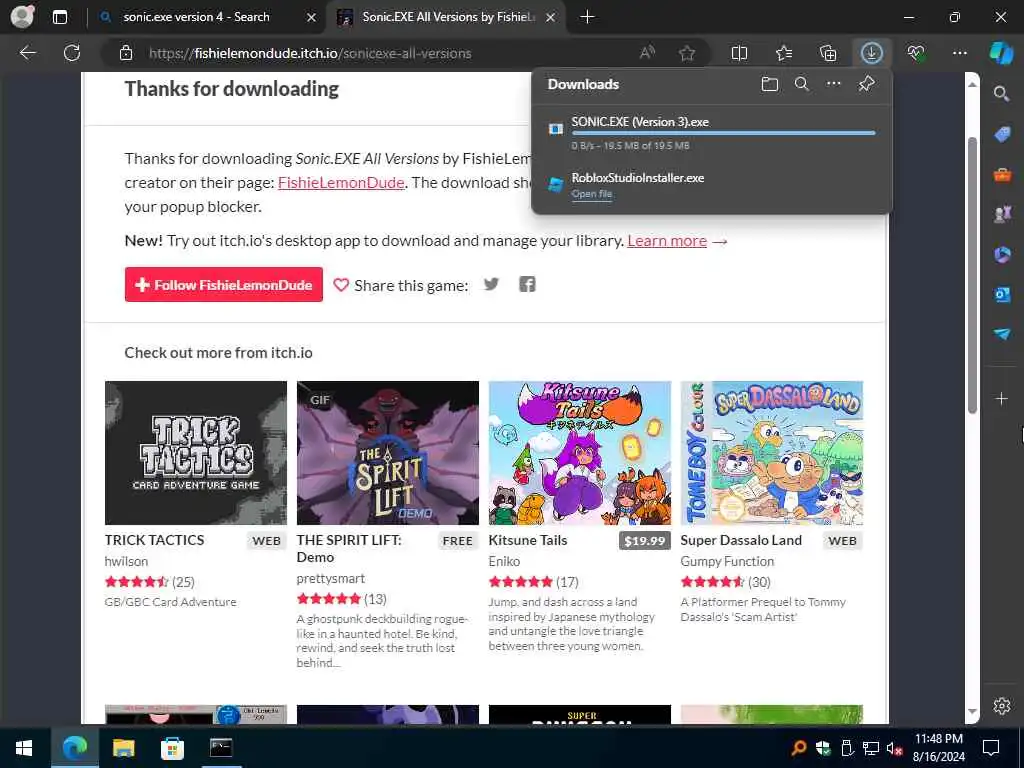1024x768 pixels.
Task: Open File Explorer from taskbar
Action: tap(123, 748)
